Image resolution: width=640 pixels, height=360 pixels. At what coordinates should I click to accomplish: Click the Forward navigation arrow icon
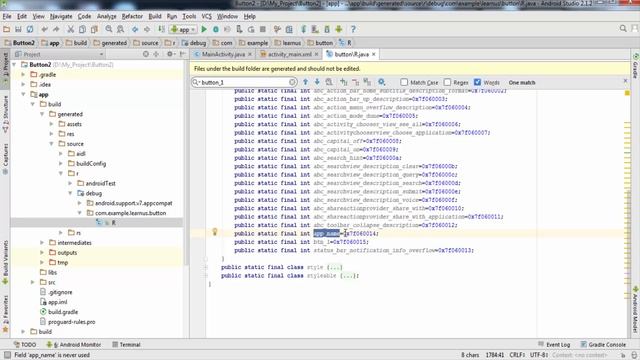[x=147, y=29]
